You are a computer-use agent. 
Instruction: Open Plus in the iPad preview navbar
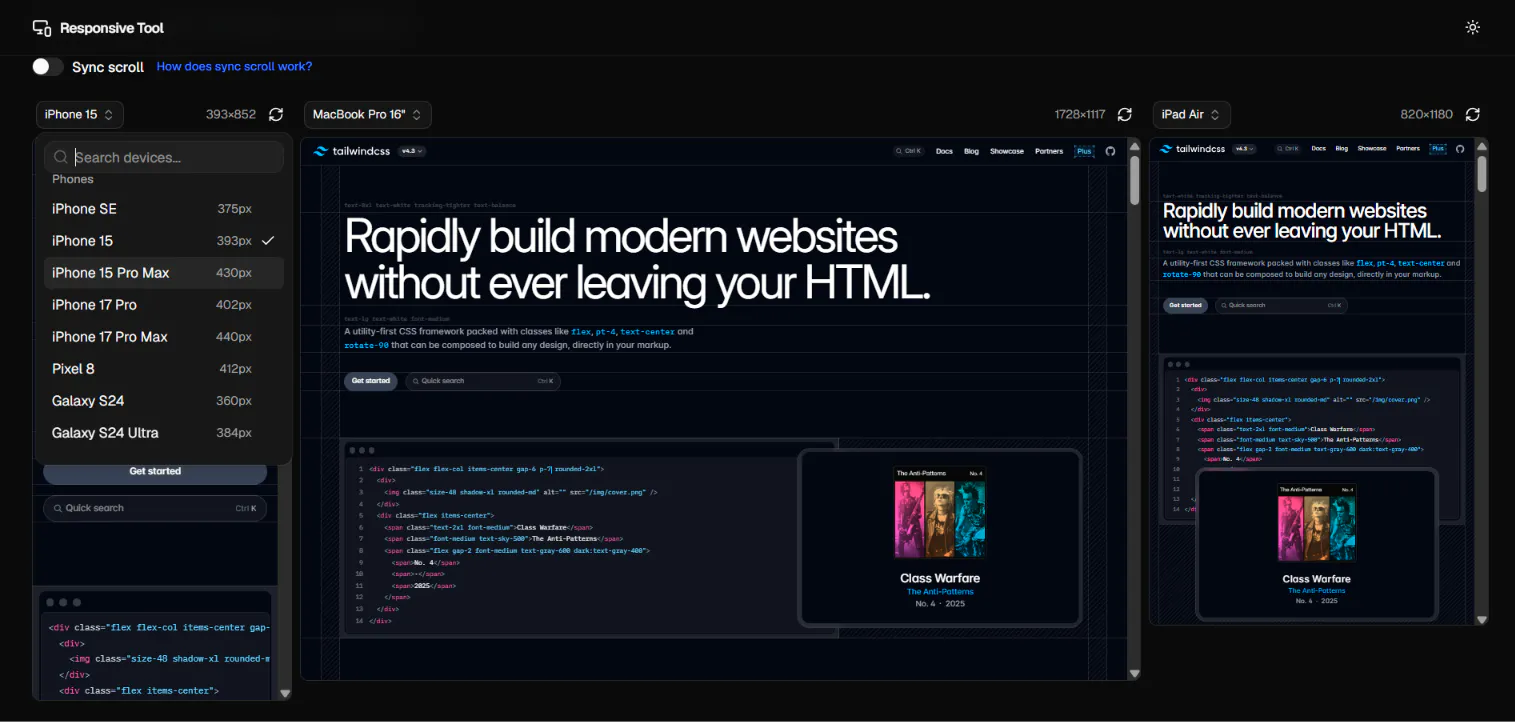point(1437,149)
